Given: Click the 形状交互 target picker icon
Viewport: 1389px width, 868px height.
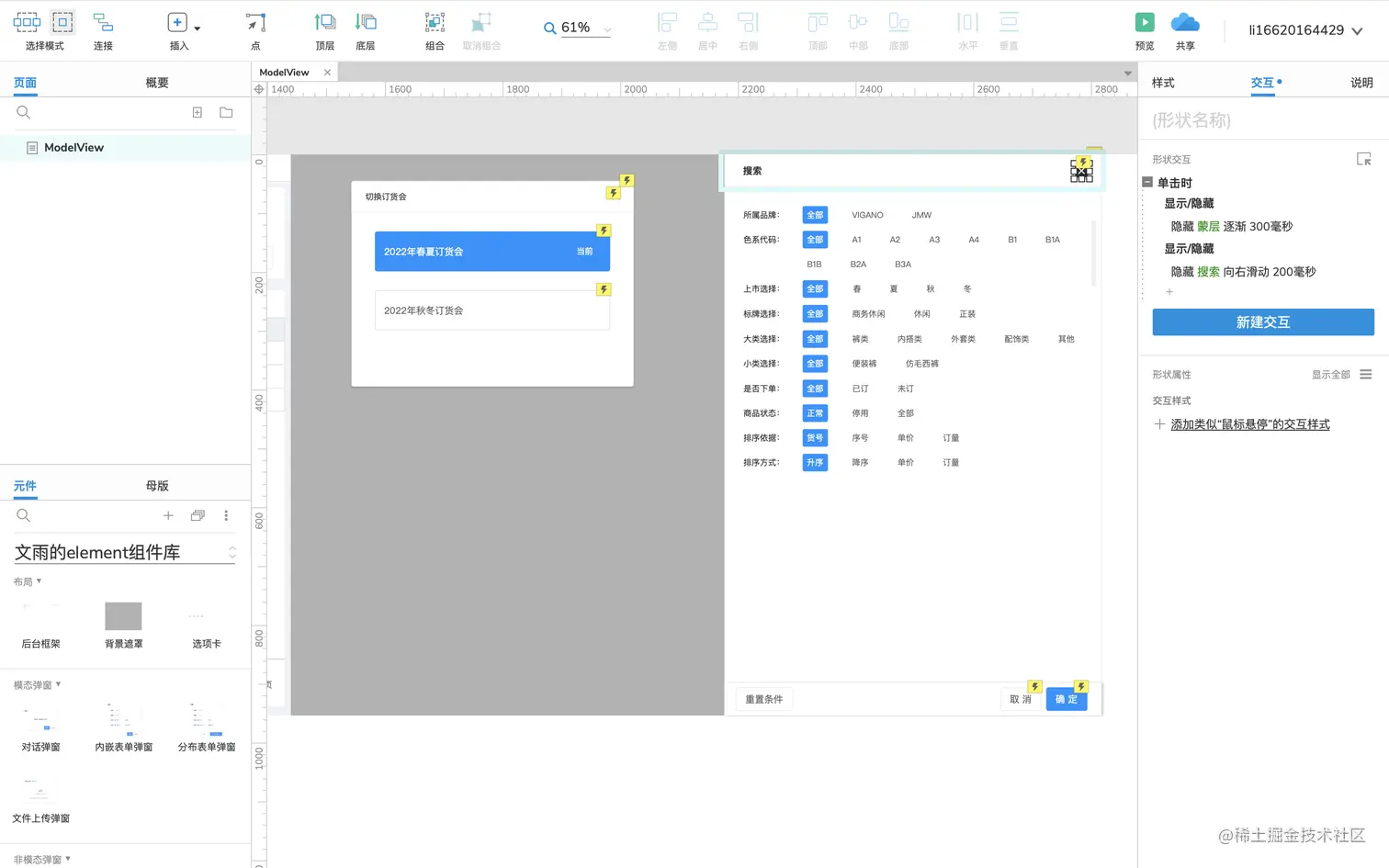Looking at the screenshot, I should pos(1363,159).
